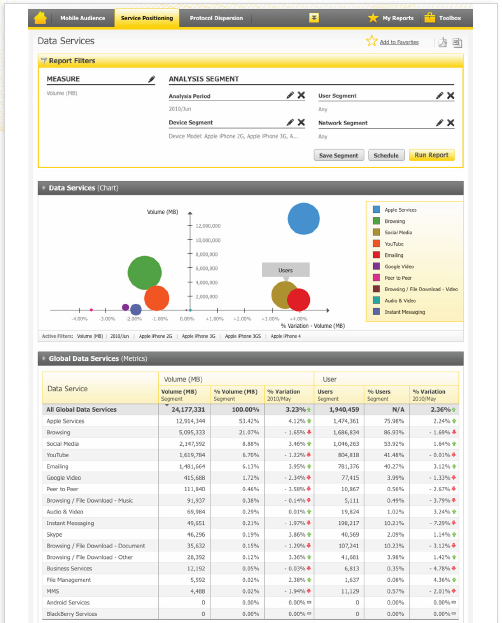
Task: Select the green Browsing bubble in chart
Action: [x=145, y=273]
